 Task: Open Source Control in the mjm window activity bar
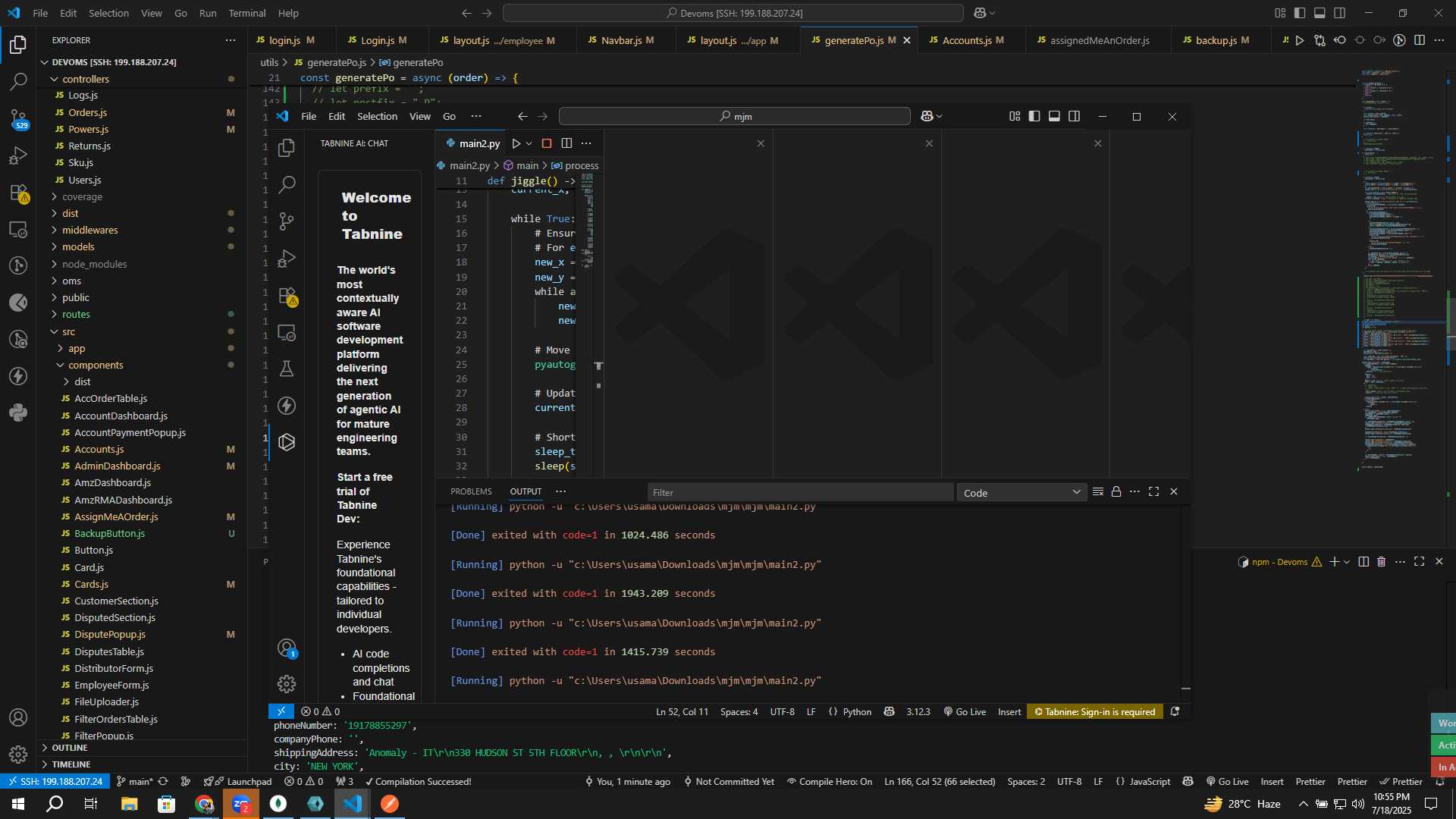pos(287,221)
